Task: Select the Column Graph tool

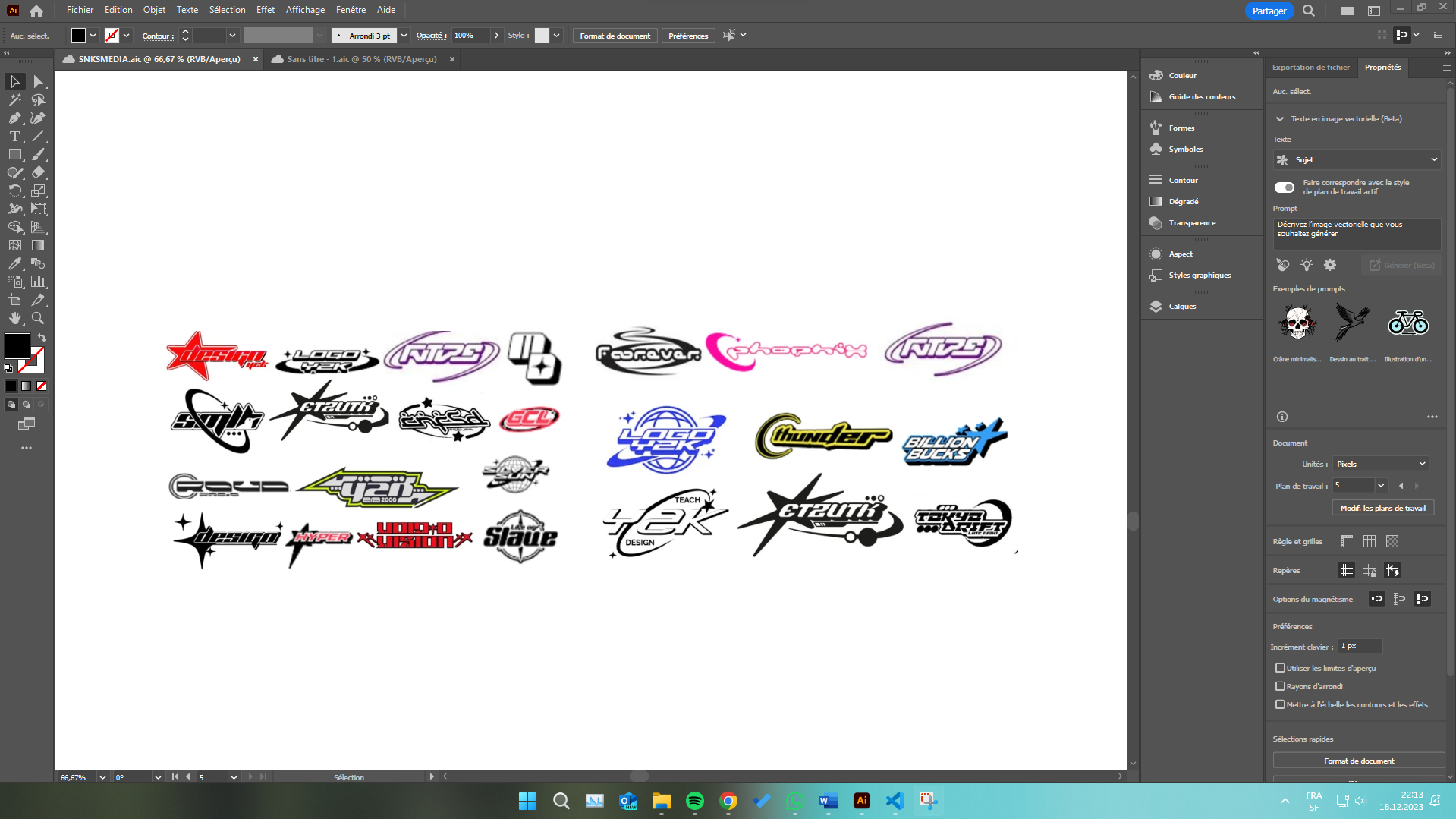Action: (38, 282)
